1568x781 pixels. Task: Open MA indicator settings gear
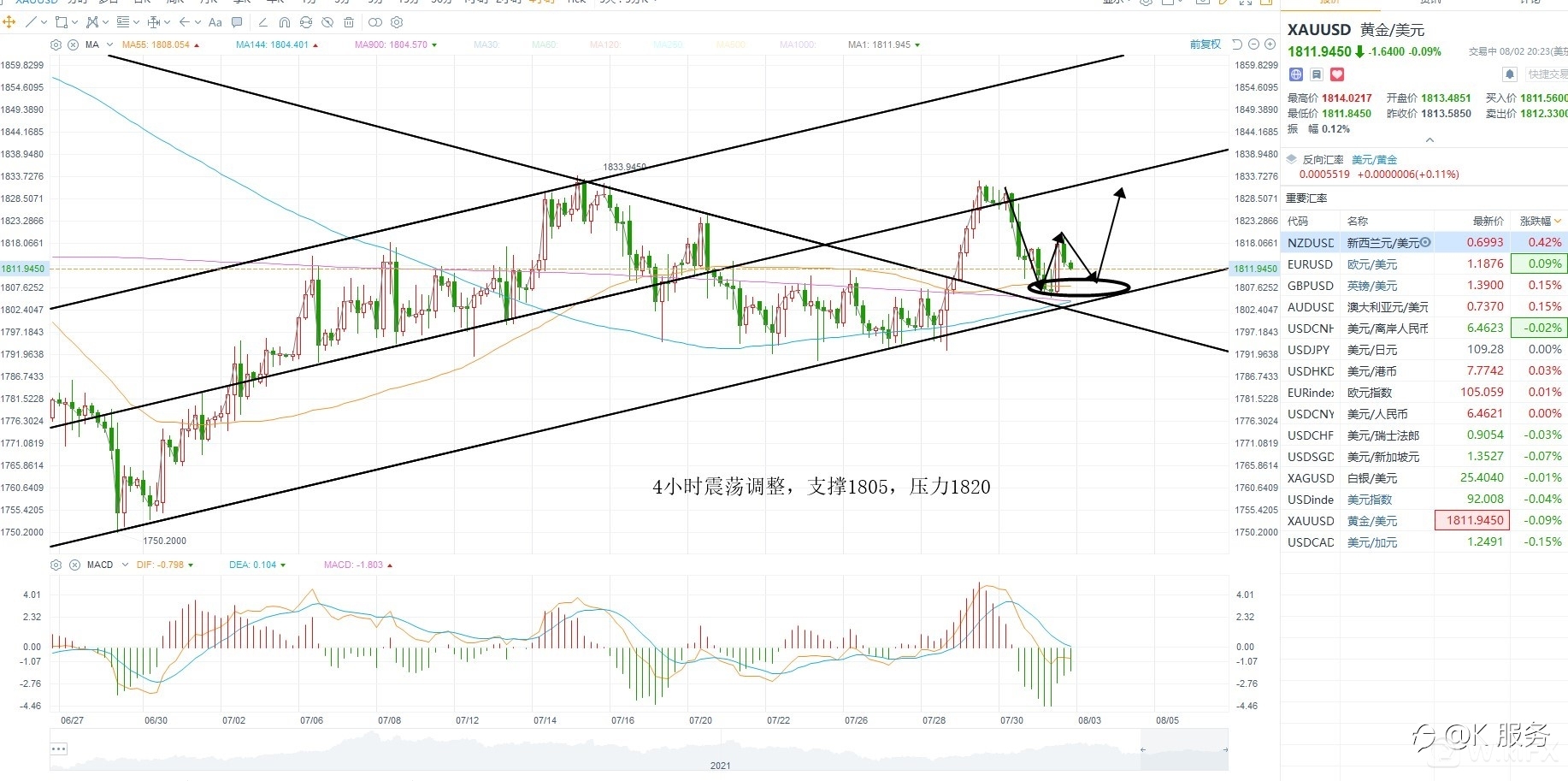[x=56, y=44]
